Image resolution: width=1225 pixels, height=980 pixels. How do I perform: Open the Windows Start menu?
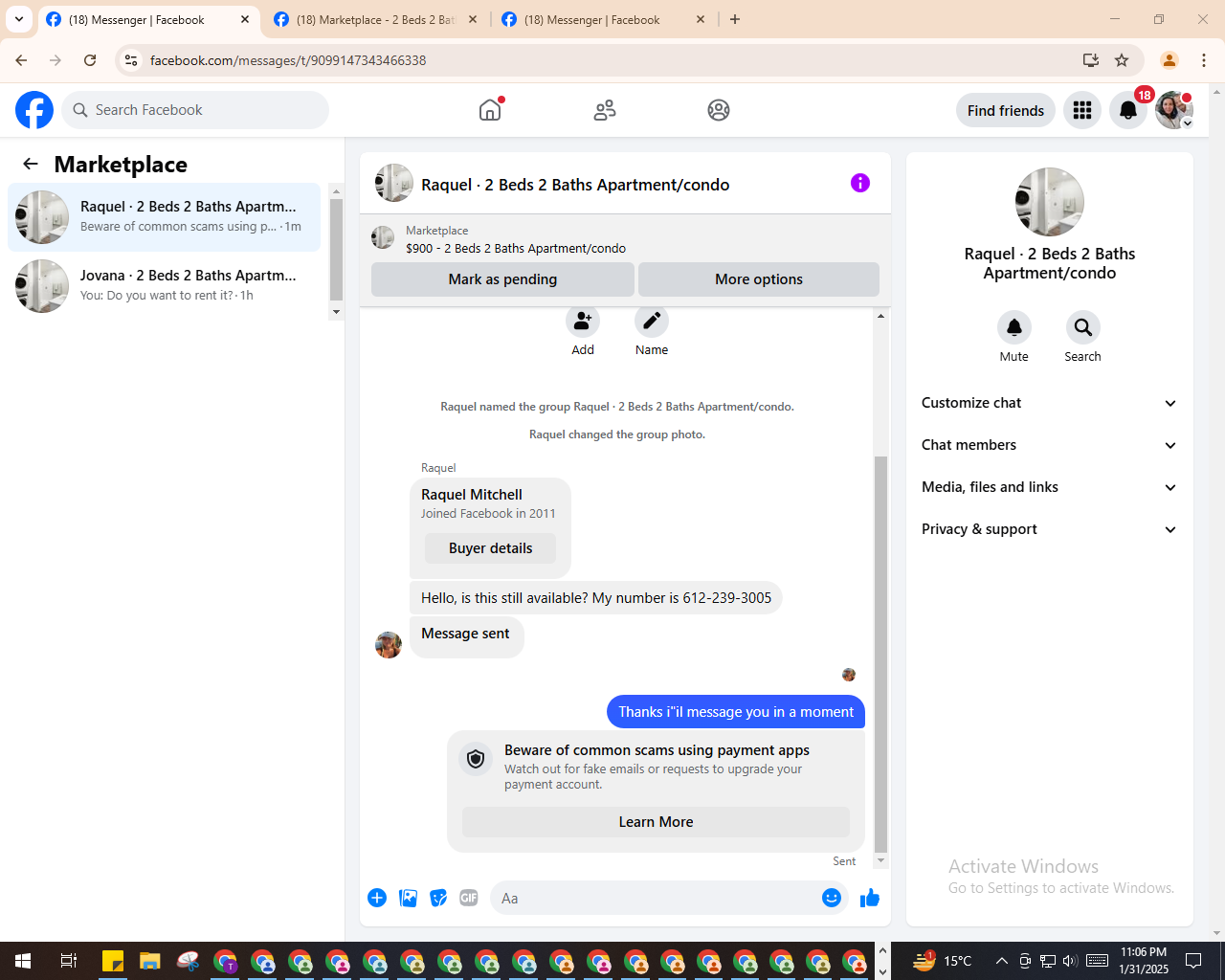(23, 961)
